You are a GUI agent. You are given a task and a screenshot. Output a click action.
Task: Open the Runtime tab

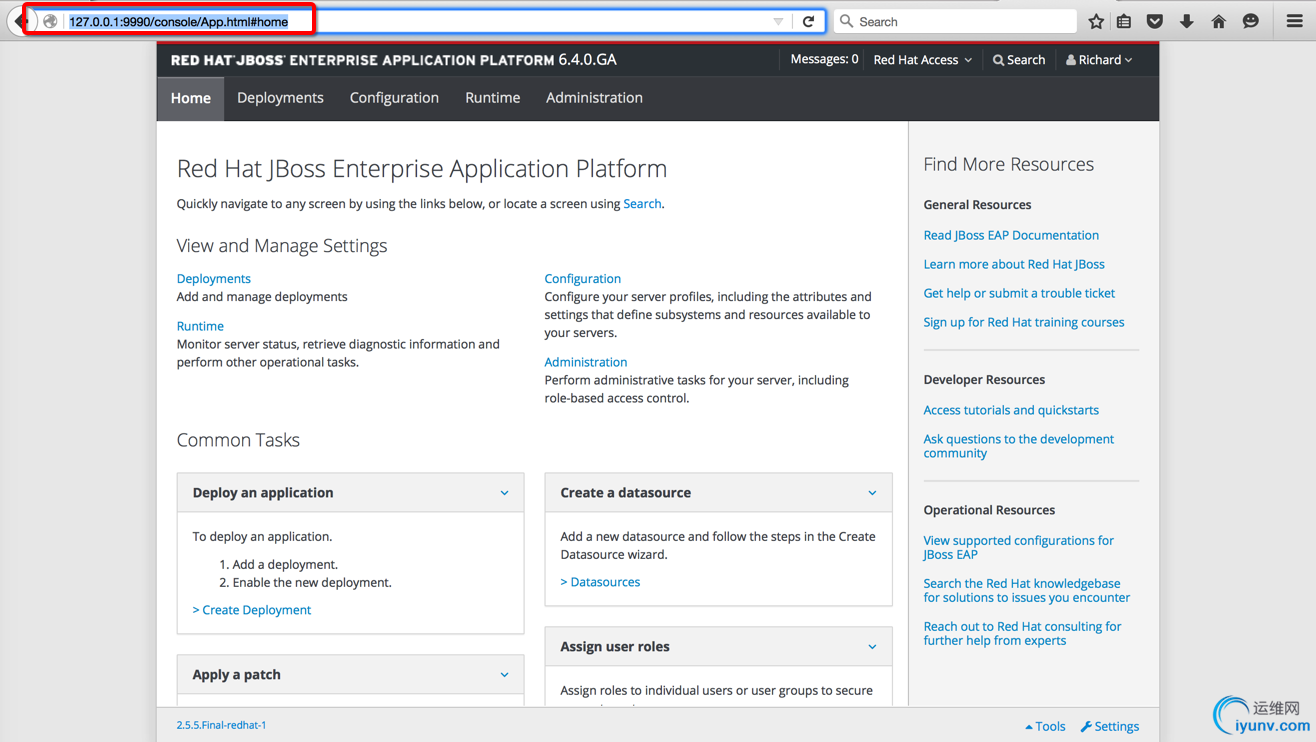(x=492, y=98)
